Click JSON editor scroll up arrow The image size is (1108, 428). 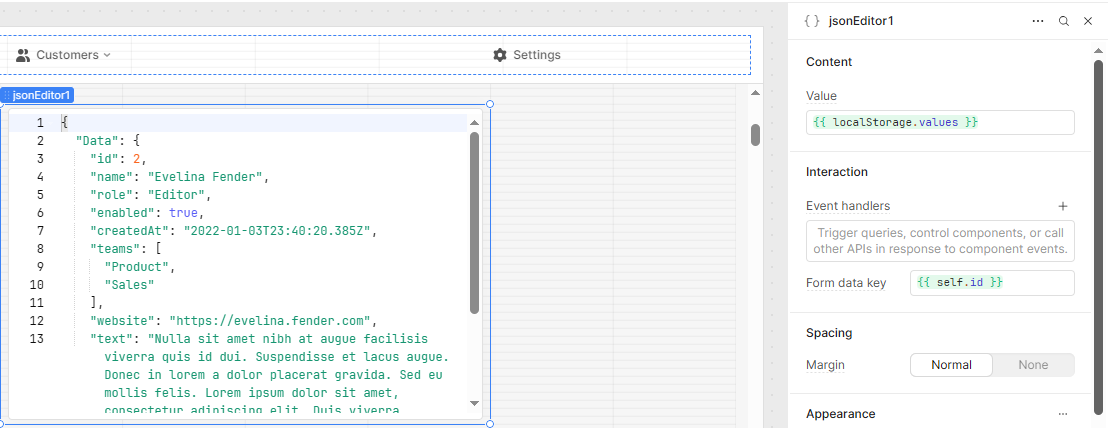[x=474, y=123]
